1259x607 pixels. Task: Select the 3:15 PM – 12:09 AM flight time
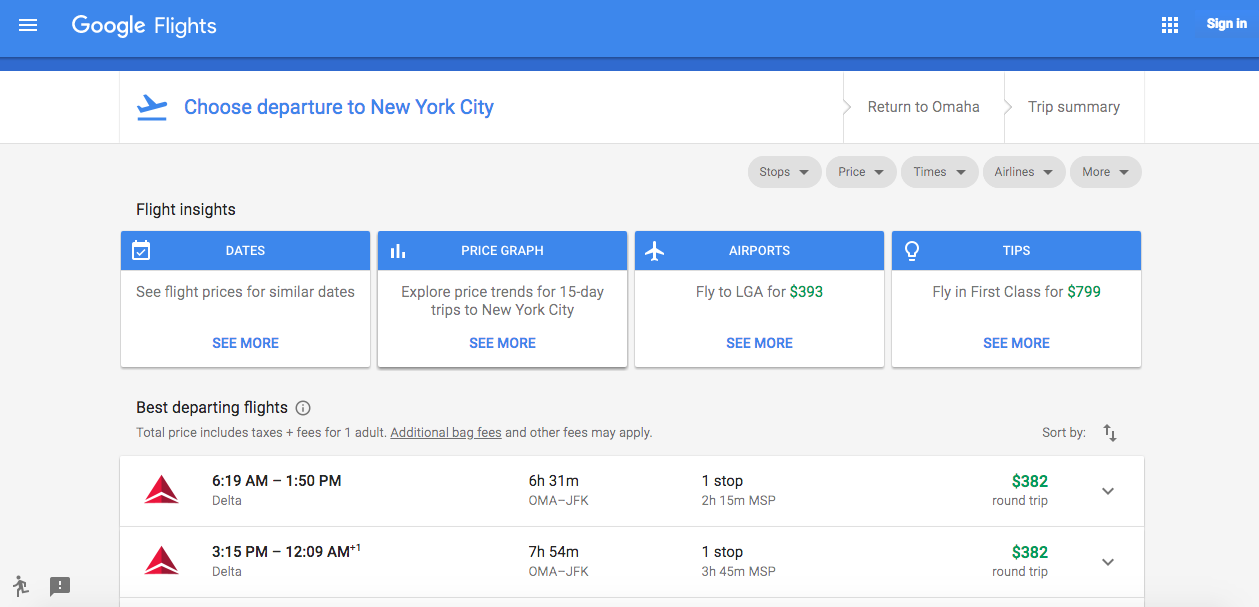pos(286,551)
